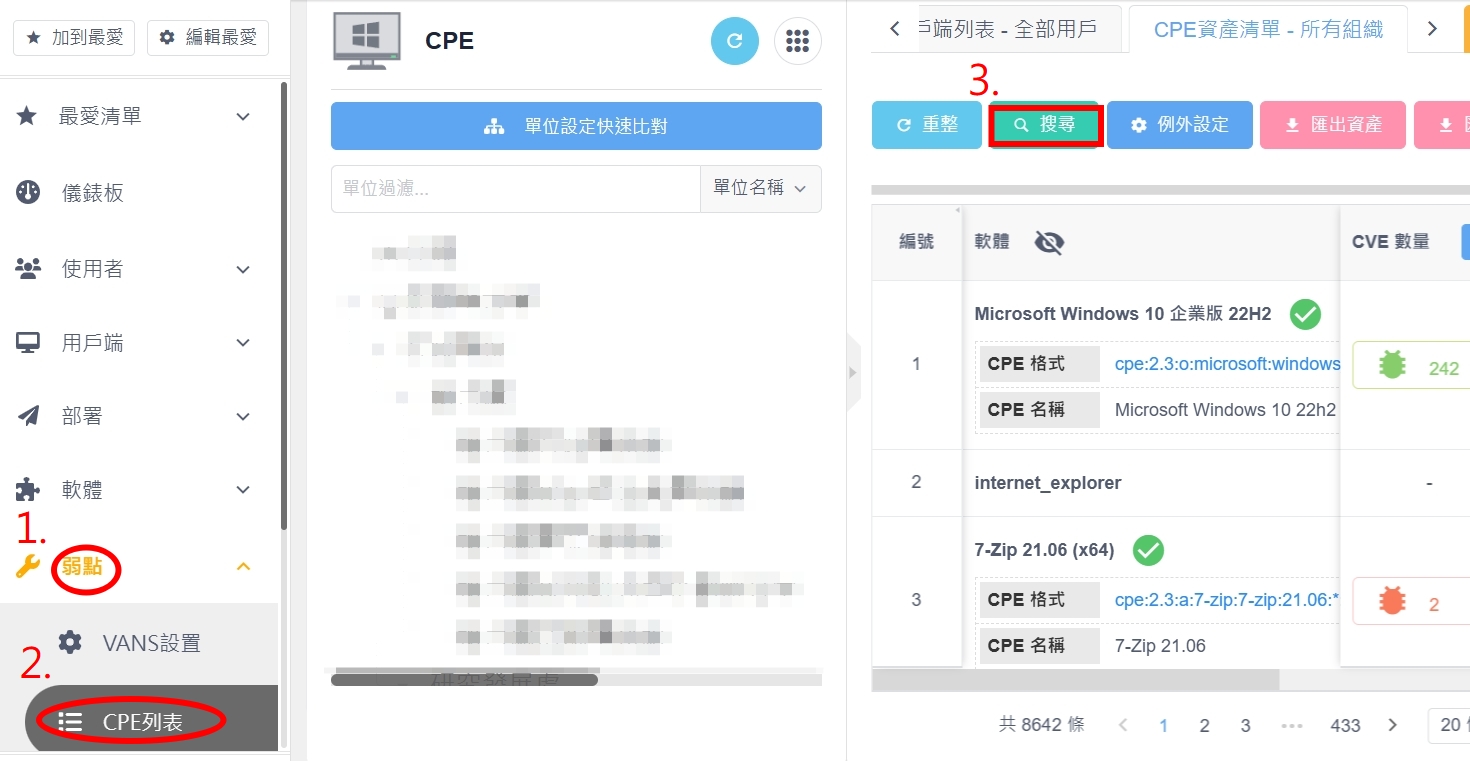
Task: Click the green checkmark beside Microsoft Windows 10
Action: click(x=1305, y=314)
